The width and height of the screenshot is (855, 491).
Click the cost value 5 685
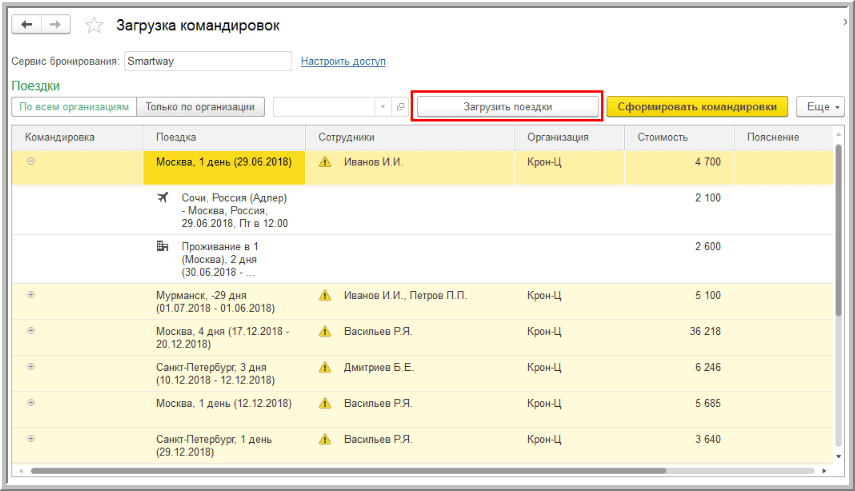tap(708, 404)
